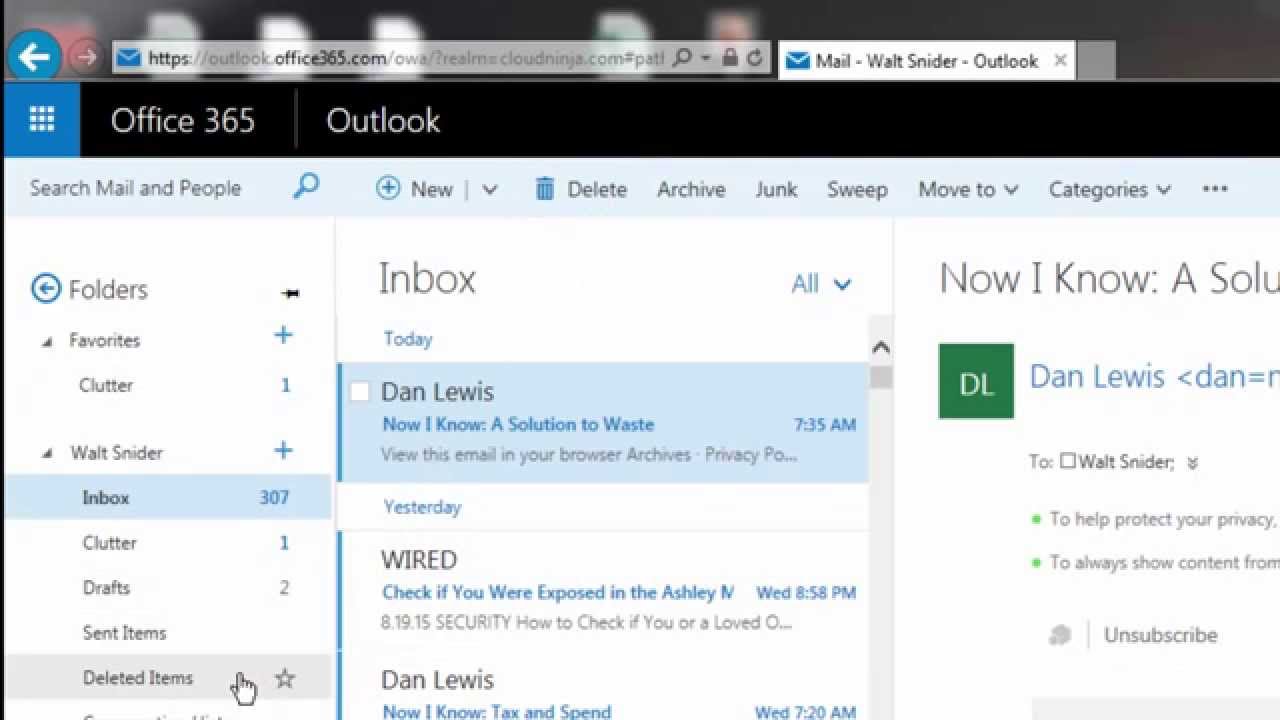Open the address bar dropdown arrow

(x=706, y=58)
